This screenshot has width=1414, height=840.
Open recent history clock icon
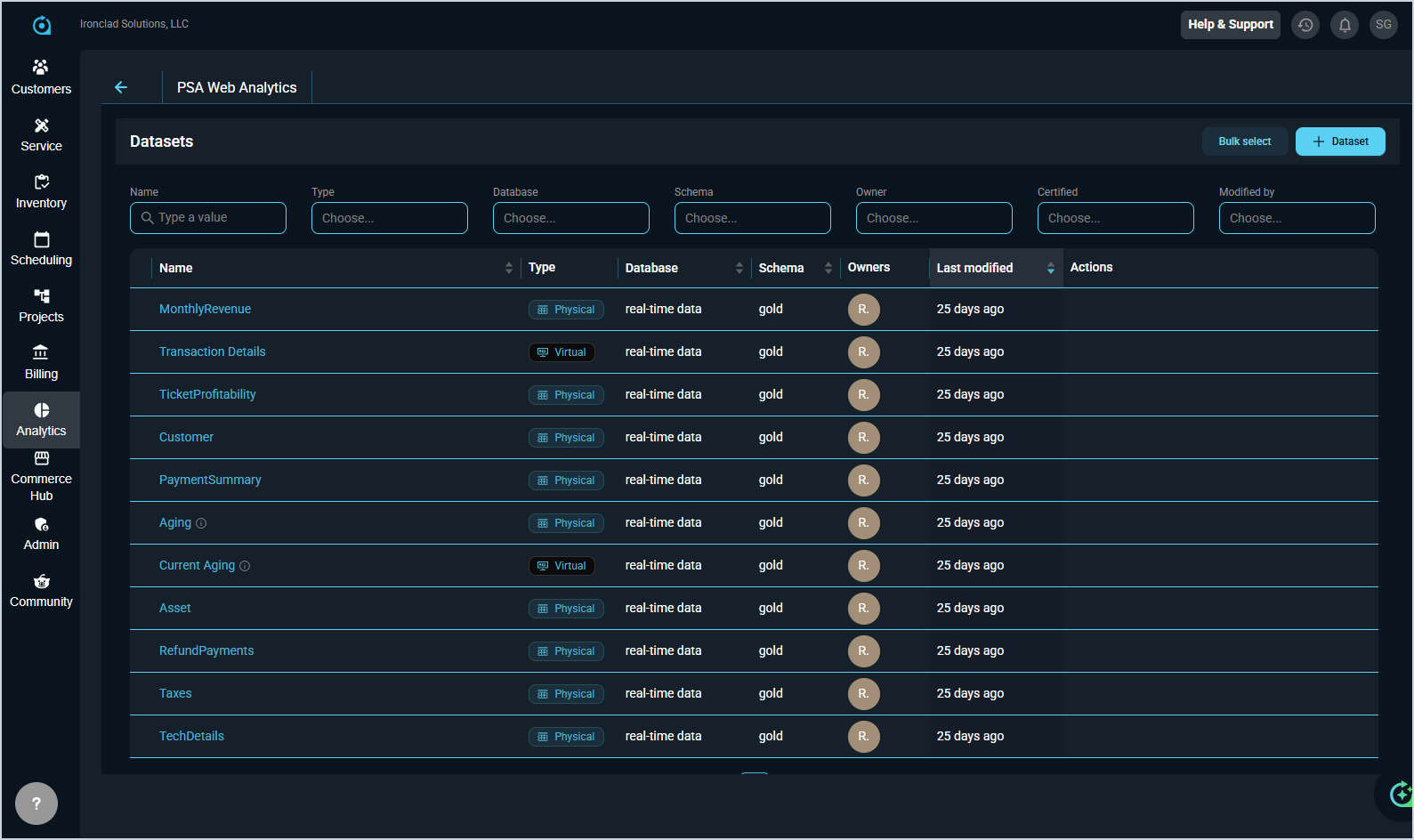click(1305, 25)
